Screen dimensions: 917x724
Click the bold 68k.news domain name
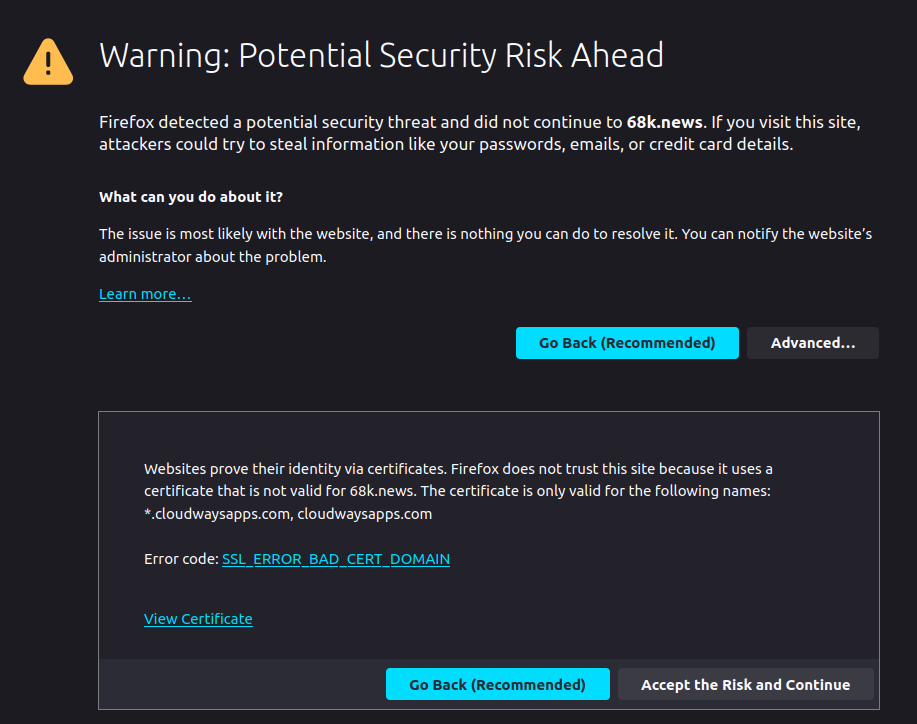pyautogui.click(x=664, y=122)
